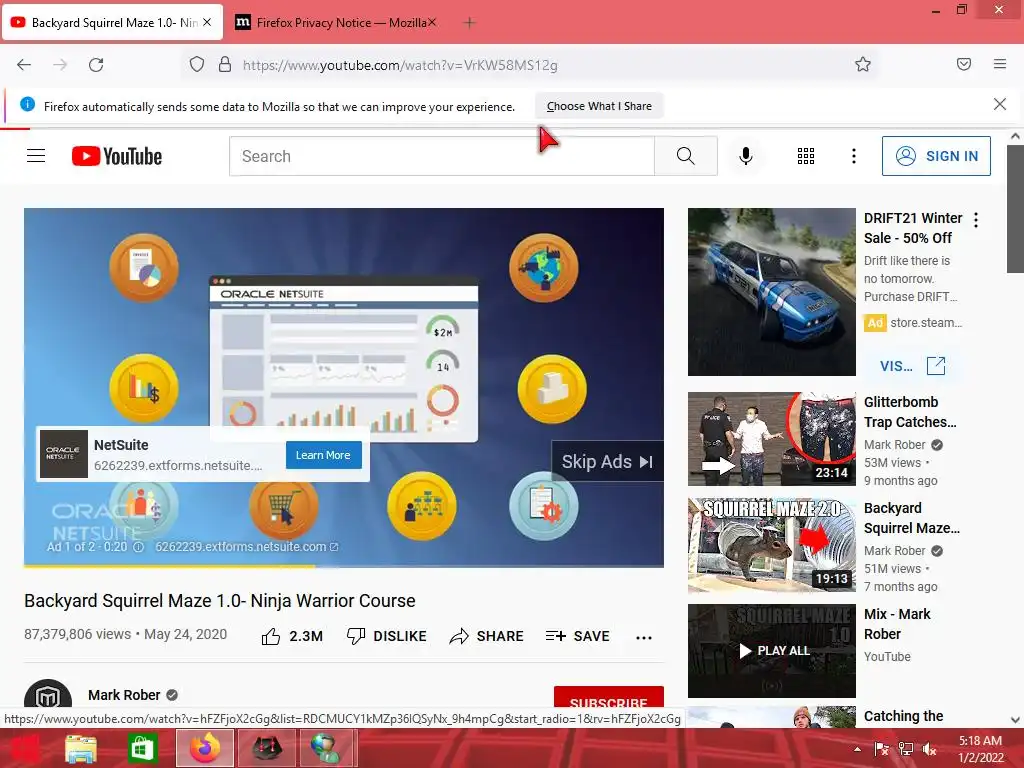This screenshot has width=1024, height=768.
Task: Open network icon in system tray
Action: click(x=906, y=748)
